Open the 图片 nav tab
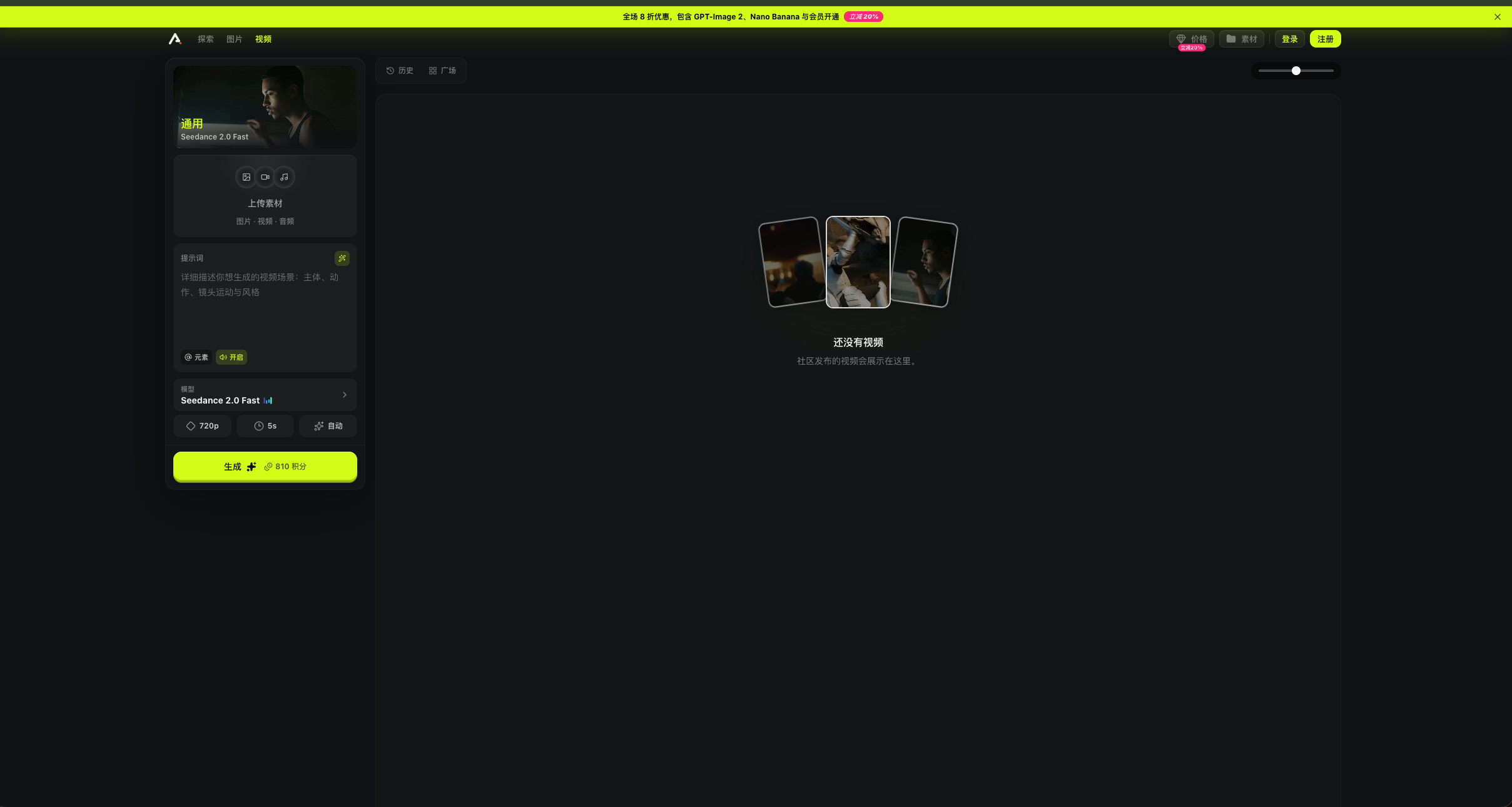 (234, 39)
